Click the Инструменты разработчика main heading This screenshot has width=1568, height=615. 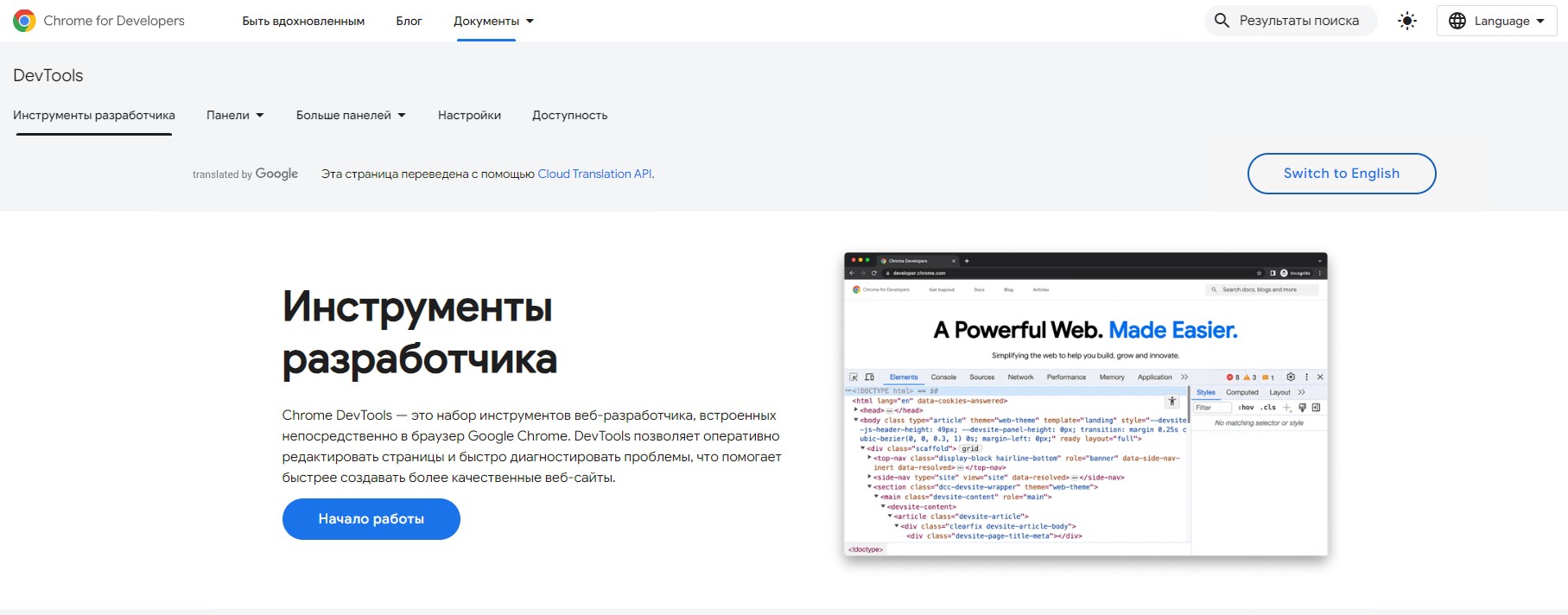point(420,333)
